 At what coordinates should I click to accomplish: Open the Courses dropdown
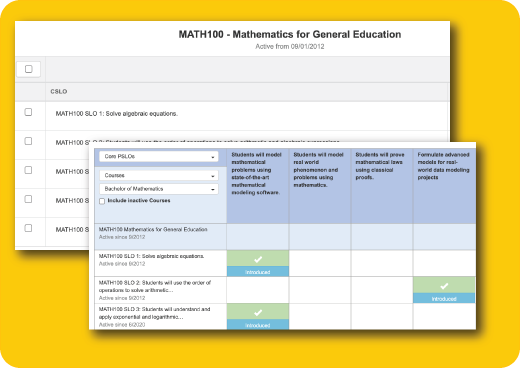click(159, 175)
